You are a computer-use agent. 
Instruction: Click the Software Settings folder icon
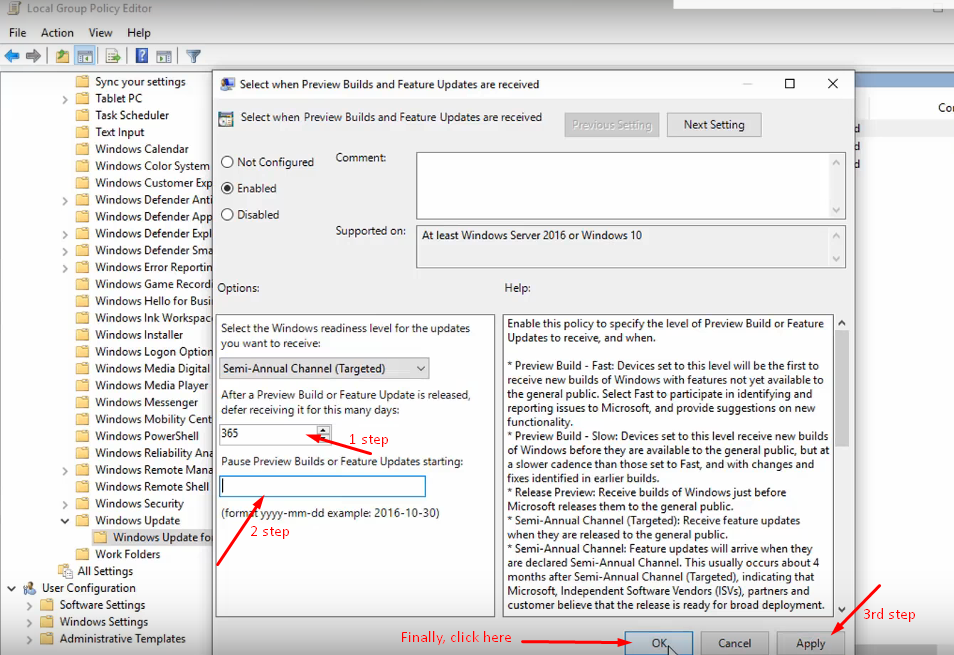(x=47, y=605)
